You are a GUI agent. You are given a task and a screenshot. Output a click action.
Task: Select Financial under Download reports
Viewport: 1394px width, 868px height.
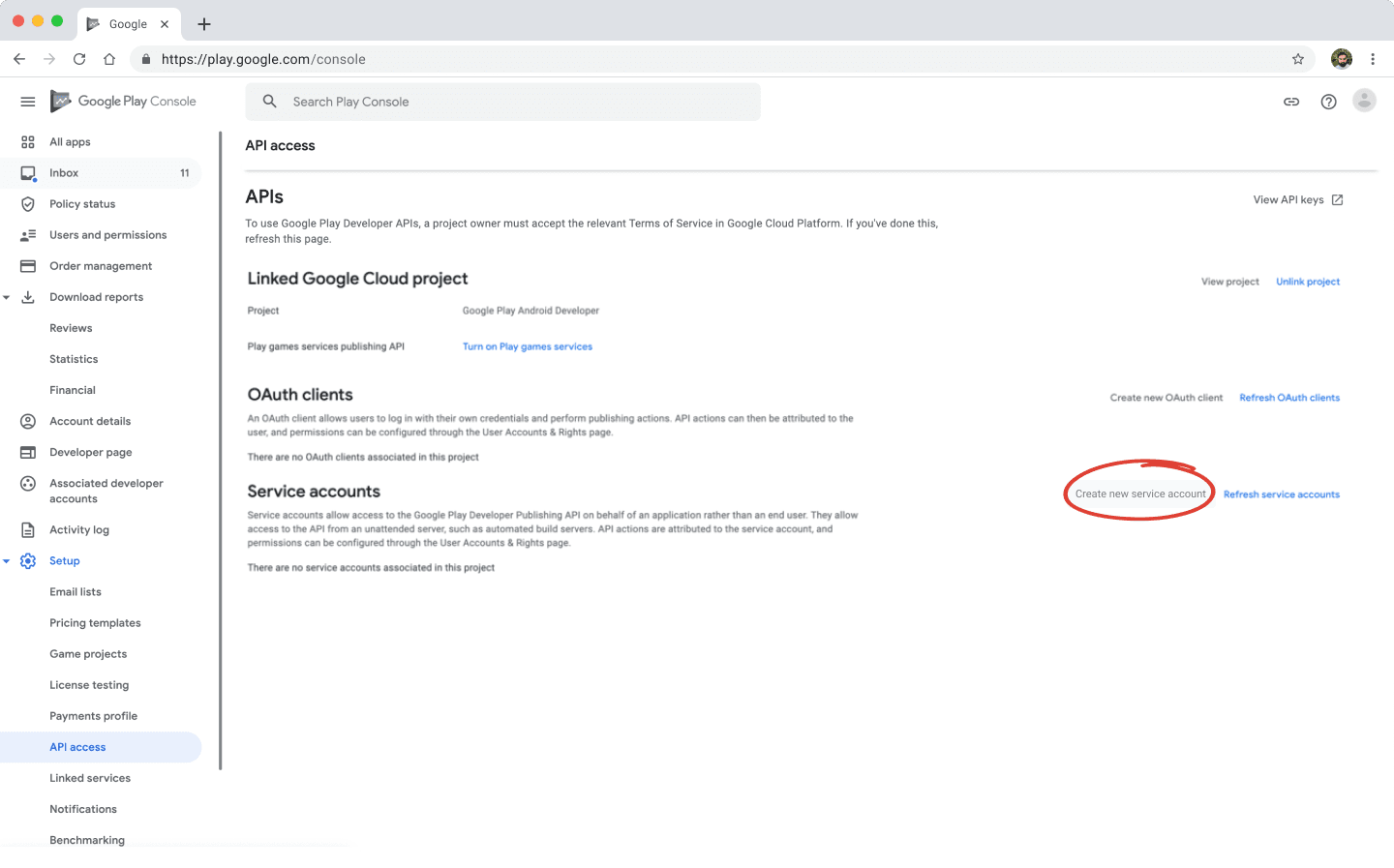[73, 390]
